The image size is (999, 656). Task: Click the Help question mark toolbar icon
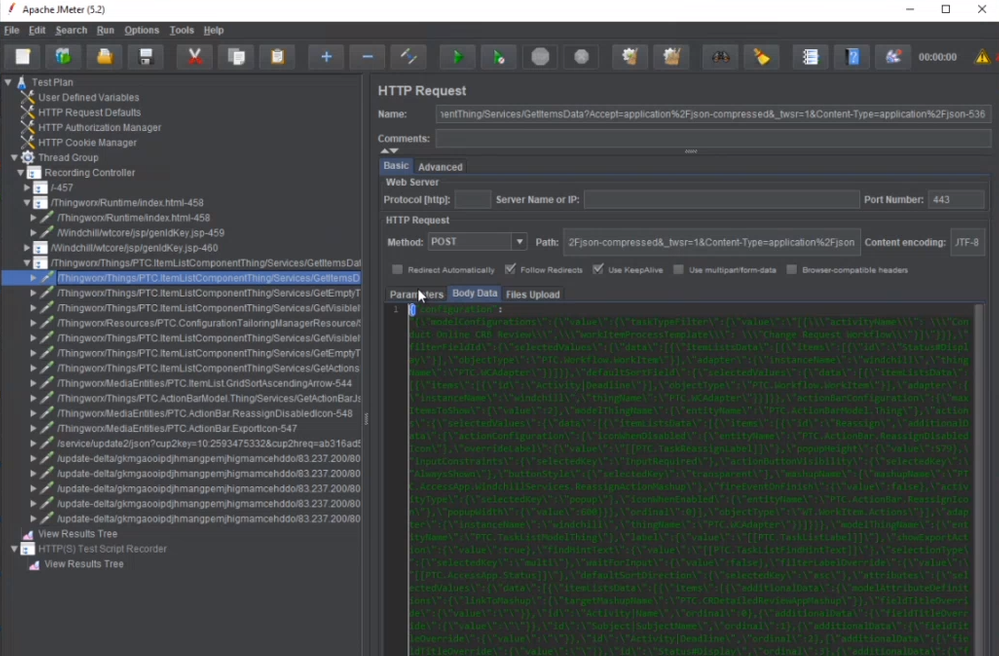pyautogui.click(x=852, y=57)
